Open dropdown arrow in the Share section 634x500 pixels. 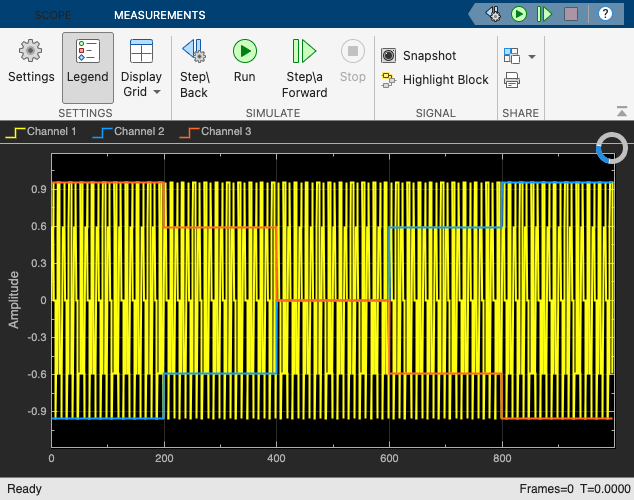[x=532, y=57]
